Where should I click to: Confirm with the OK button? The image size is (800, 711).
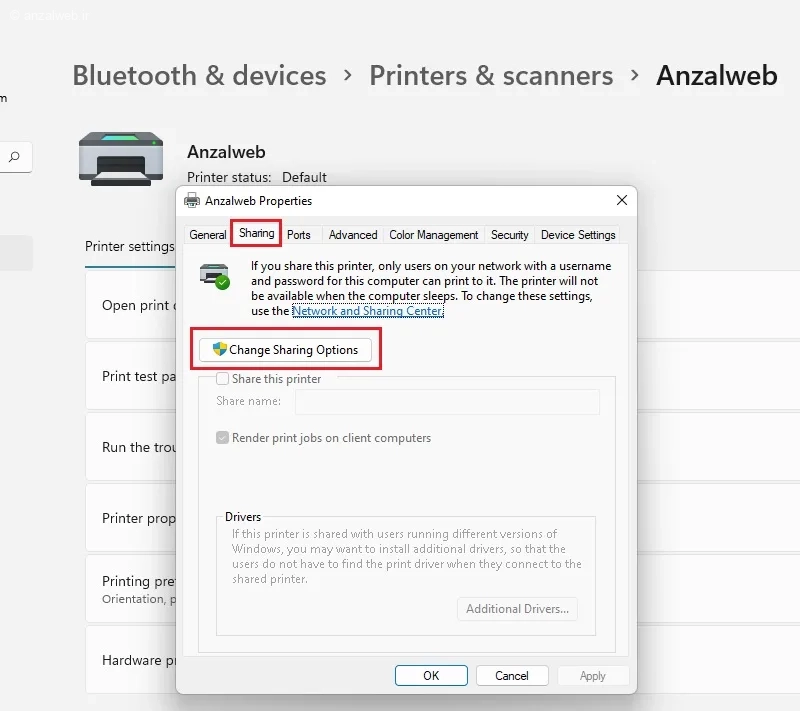pos(431,675)
